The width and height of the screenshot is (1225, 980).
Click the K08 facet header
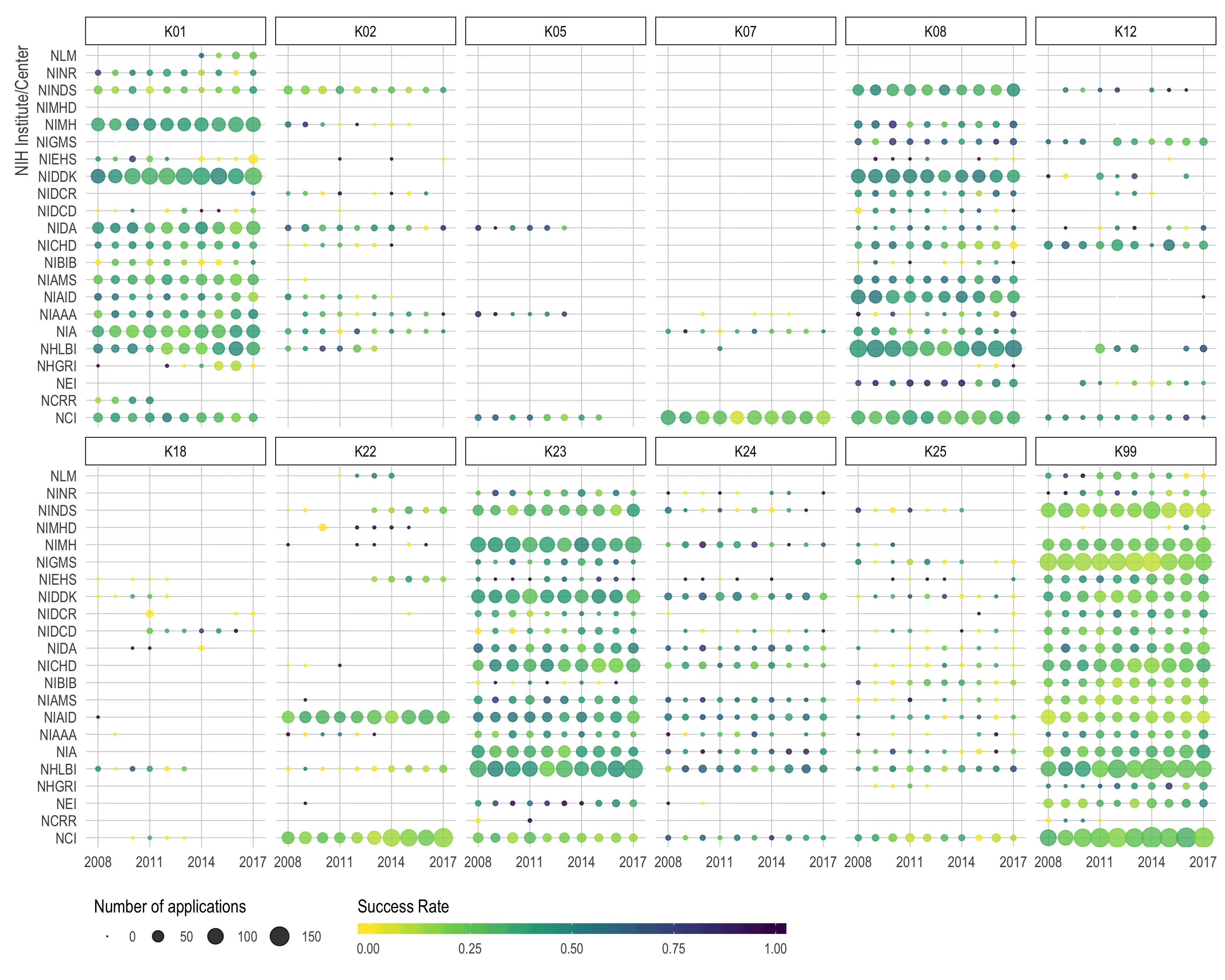(x=935, y=31)
